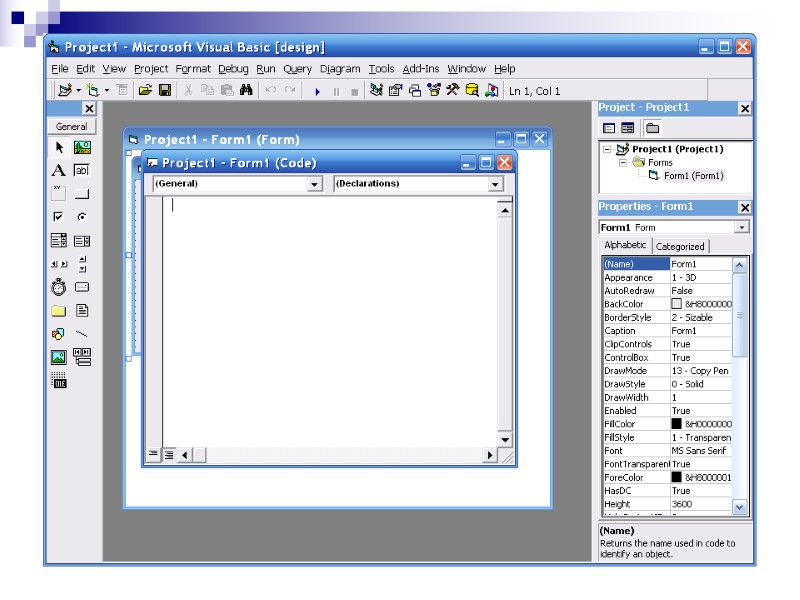The height and width of the screenshot is (600, 800).
Task: Select the VScrollBar control tool
Action: coord(82,264)
